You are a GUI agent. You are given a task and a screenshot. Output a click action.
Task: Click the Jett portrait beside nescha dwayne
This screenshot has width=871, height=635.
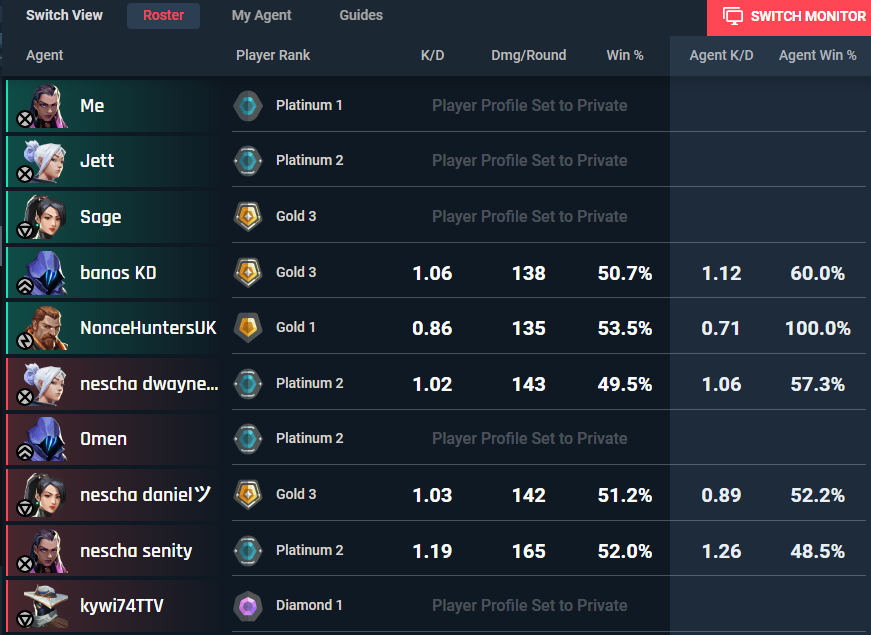pos(47,384)
